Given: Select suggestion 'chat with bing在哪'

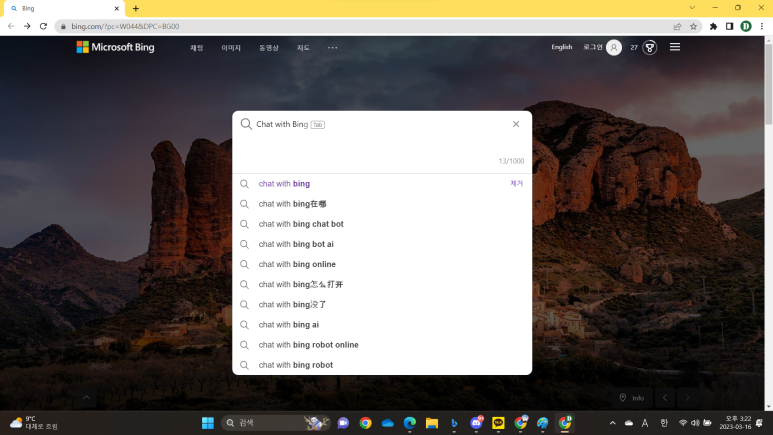Looking at the screenshot, I should click(x=382, y=204).
